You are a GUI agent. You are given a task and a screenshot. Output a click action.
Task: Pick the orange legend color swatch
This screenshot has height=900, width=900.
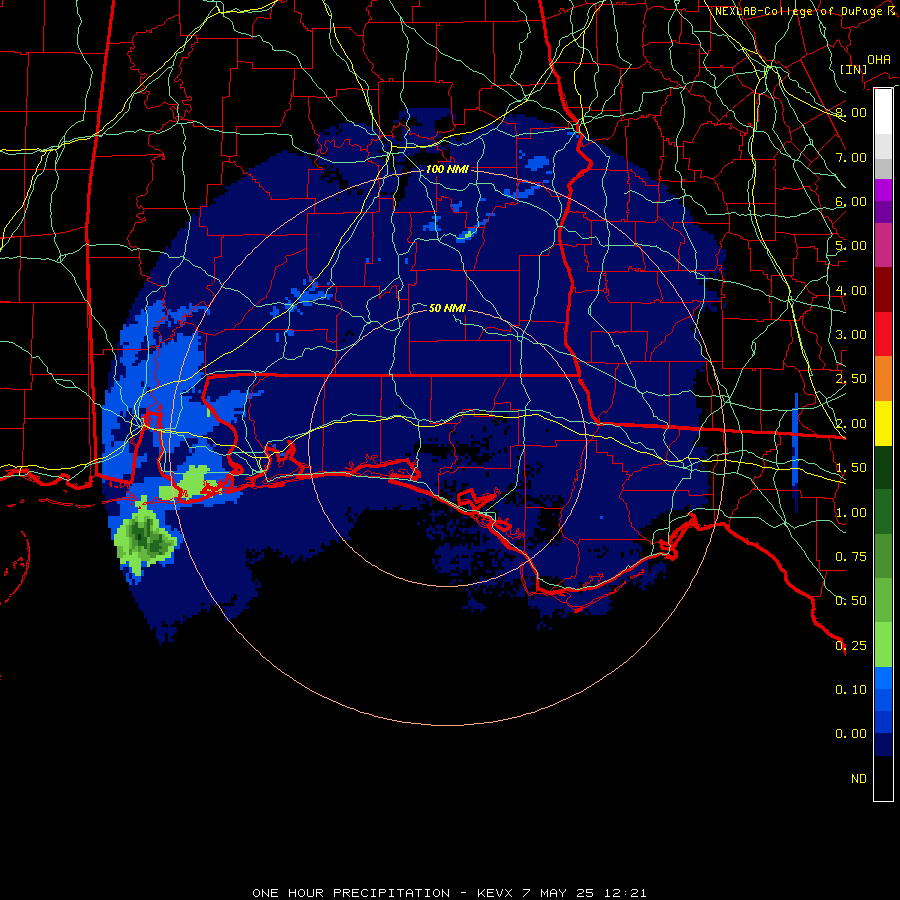pos(883,378)
